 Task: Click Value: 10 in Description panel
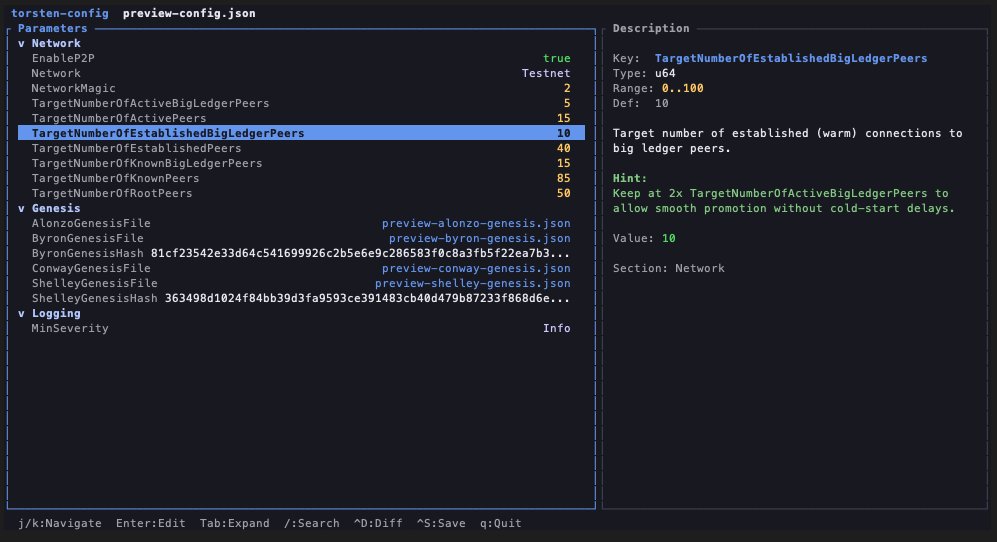[x=644, y=238]
